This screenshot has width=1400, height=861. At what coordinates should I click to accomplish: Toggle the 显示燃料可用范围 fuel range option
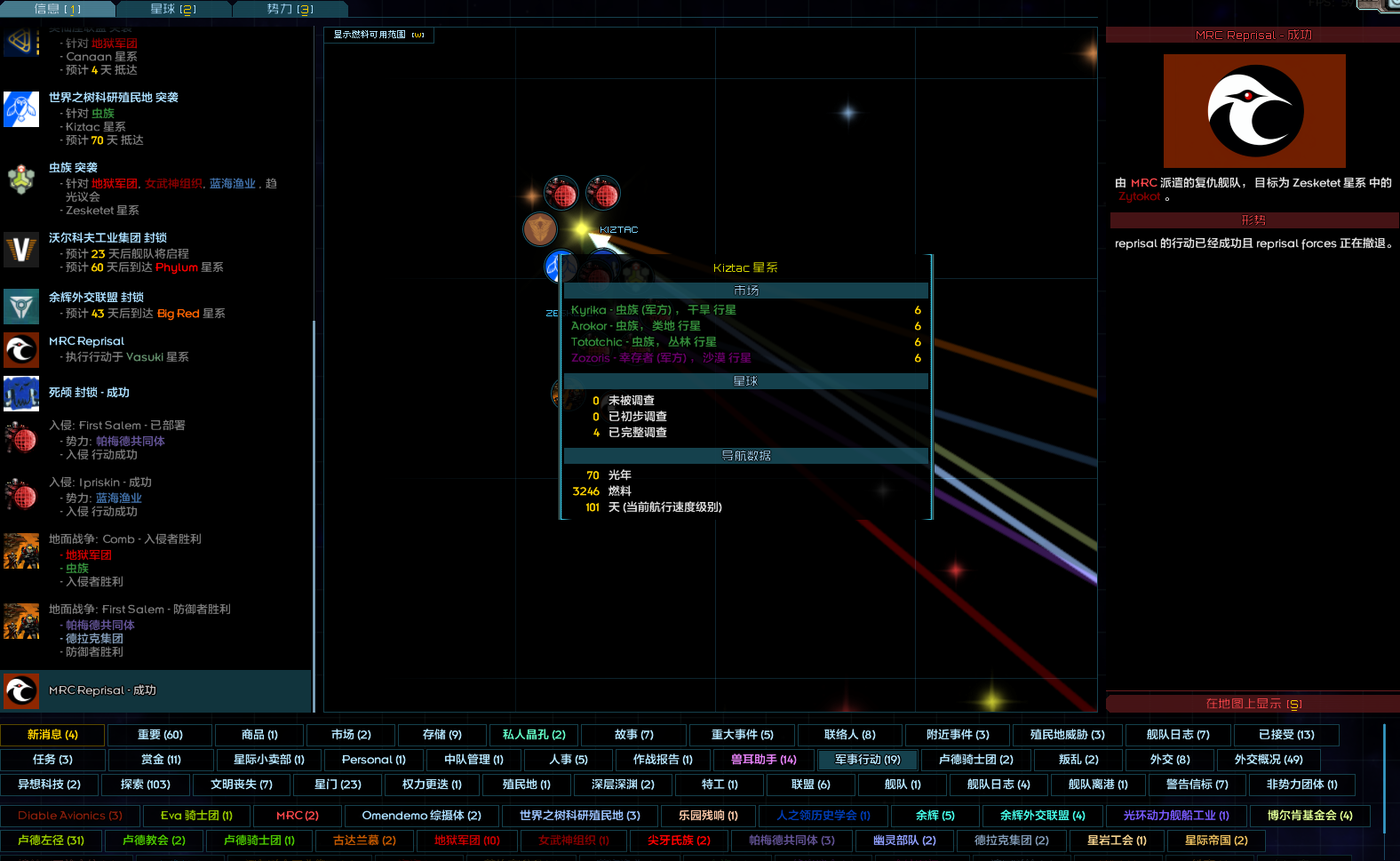(378, 35)
